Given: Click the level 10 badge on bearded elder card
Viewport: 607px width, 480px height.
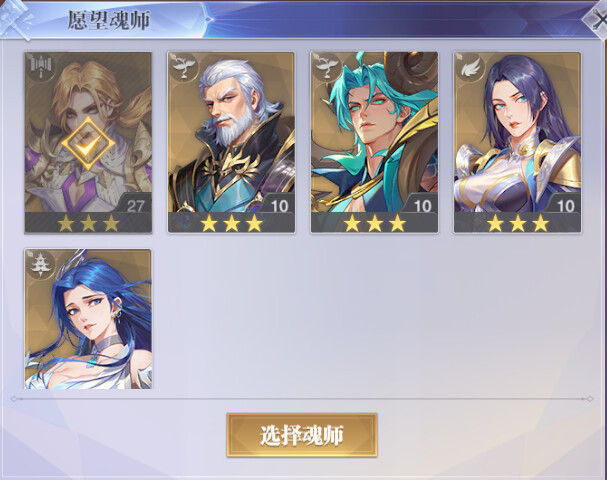Looking at the screenshot, I should 279,205.
